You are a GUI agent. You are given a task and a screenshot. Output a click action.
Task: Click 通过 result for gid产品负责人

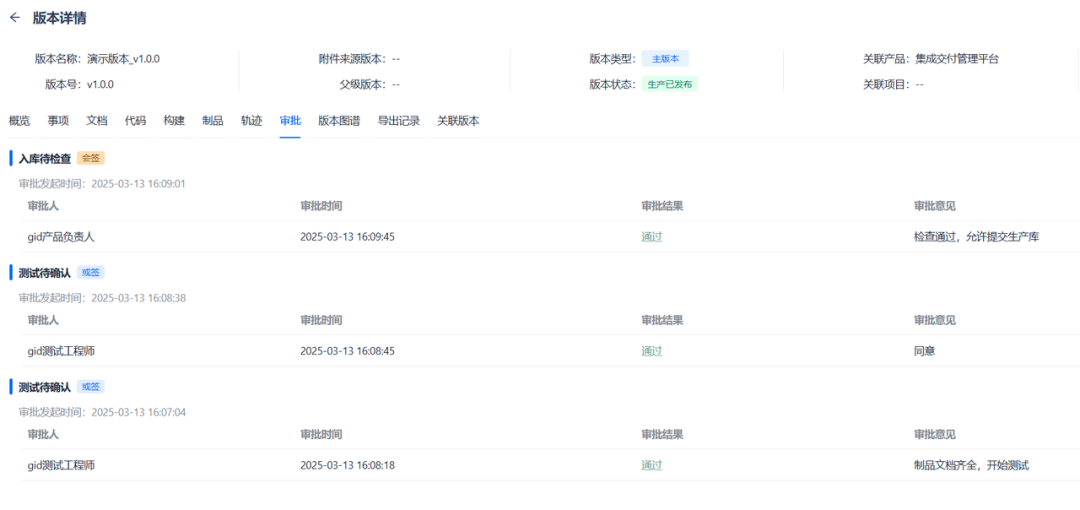651,237
